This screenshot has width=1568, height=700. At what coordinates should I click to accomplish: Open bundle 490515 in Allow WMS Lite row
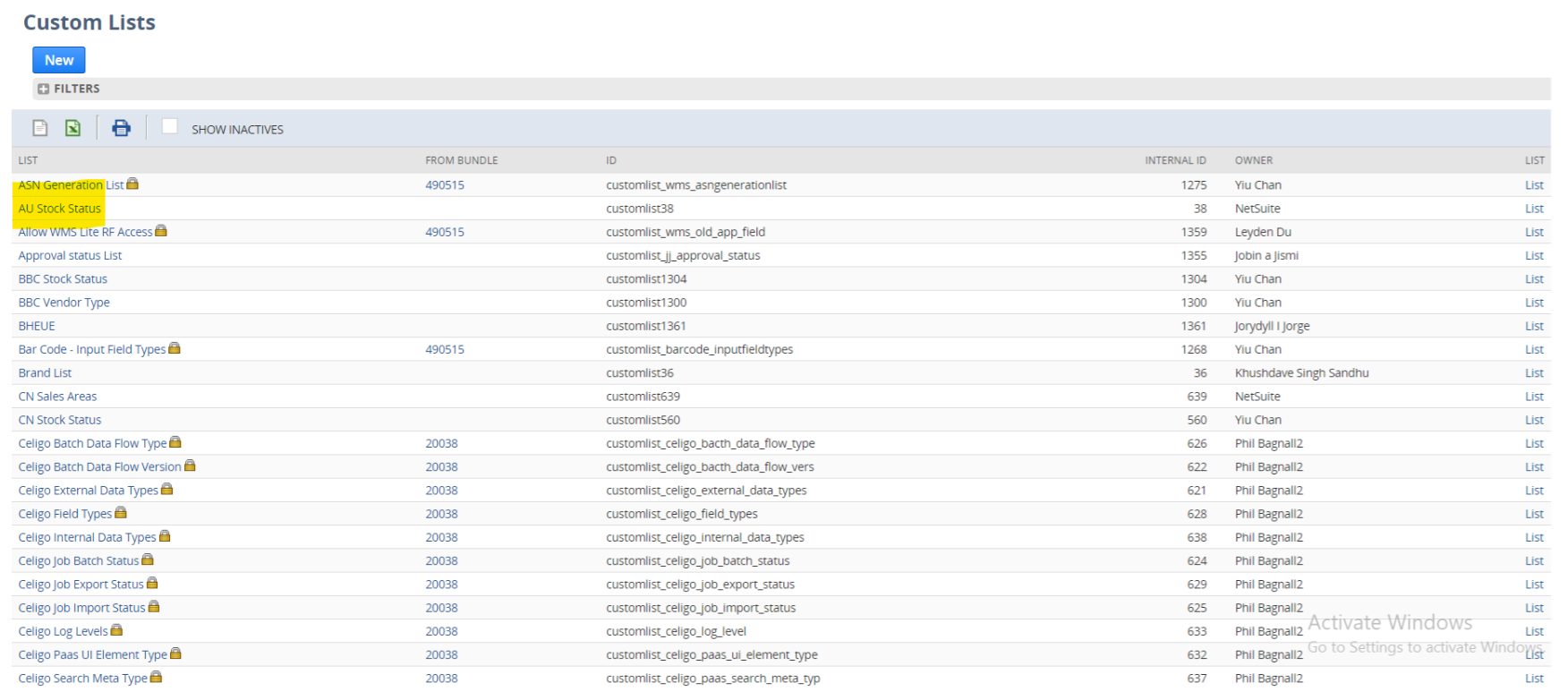pos(445,232)
